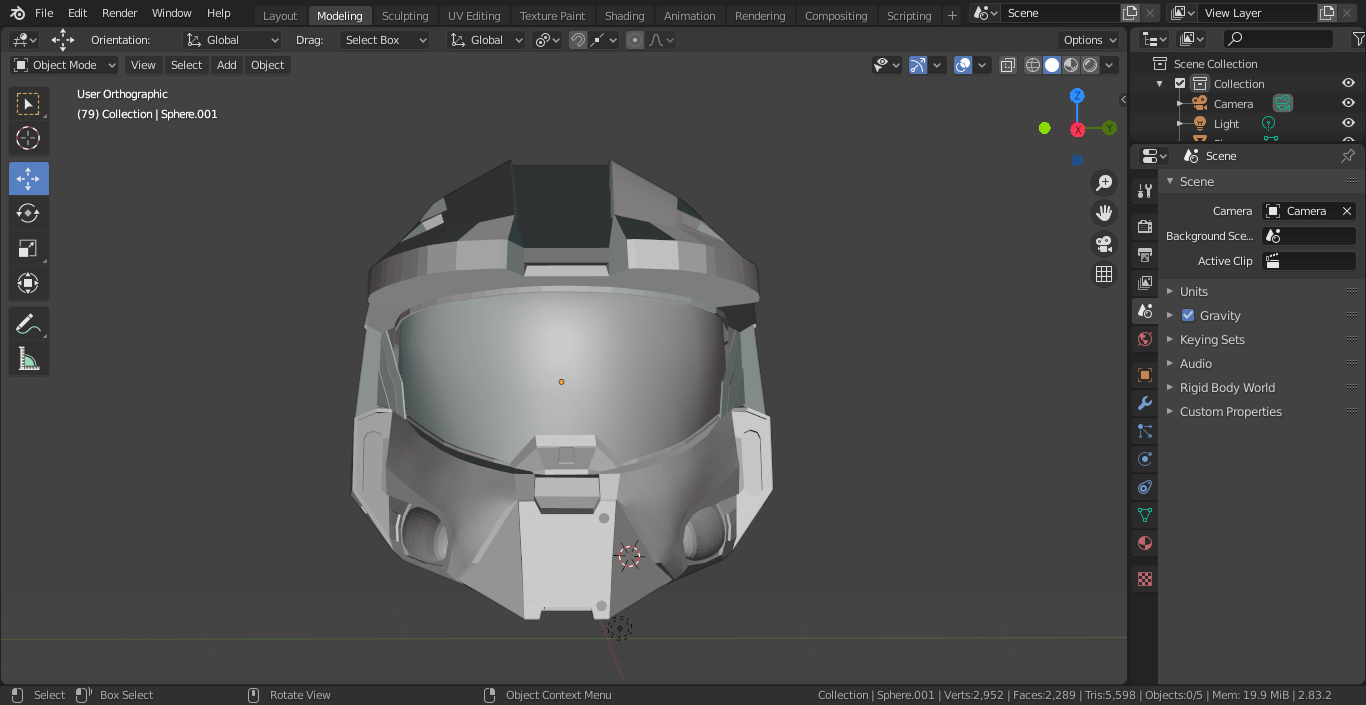Select the Scale tool in toolbar
The height and width of the screenshot is (705, 1366).
28,248
